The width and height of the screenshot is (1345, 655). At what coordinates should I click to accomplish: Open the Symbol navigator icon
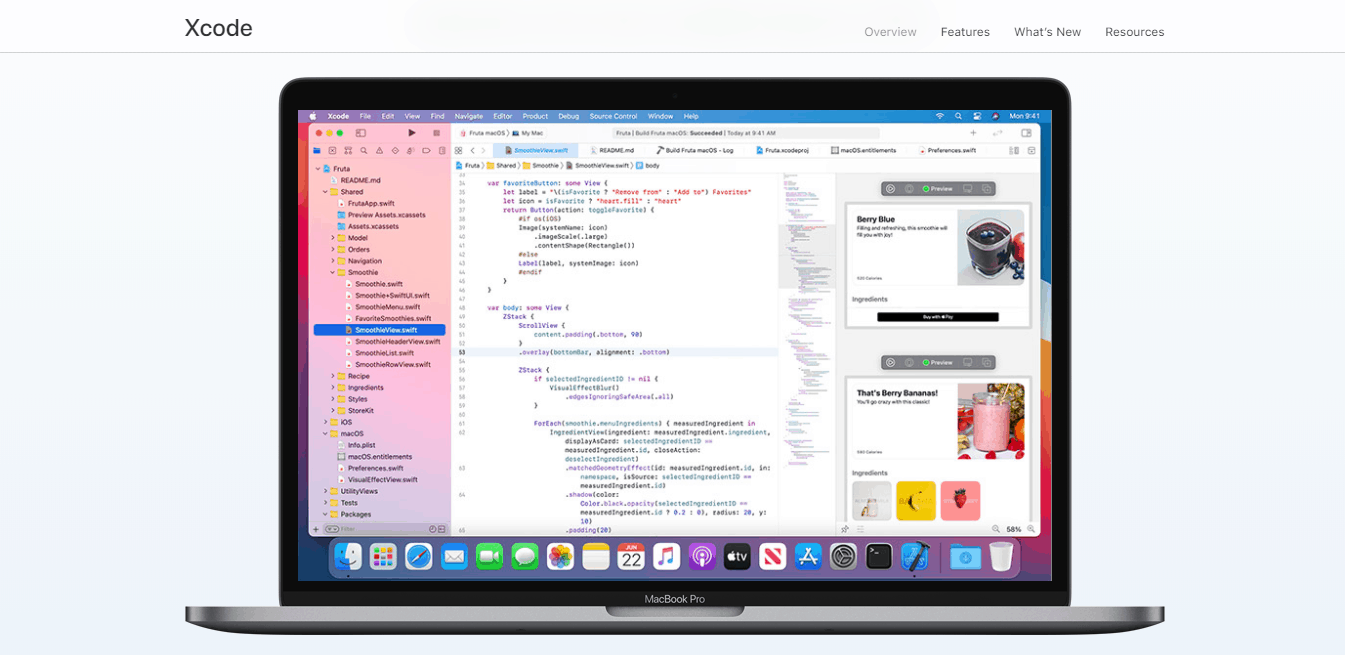[348, 150]
